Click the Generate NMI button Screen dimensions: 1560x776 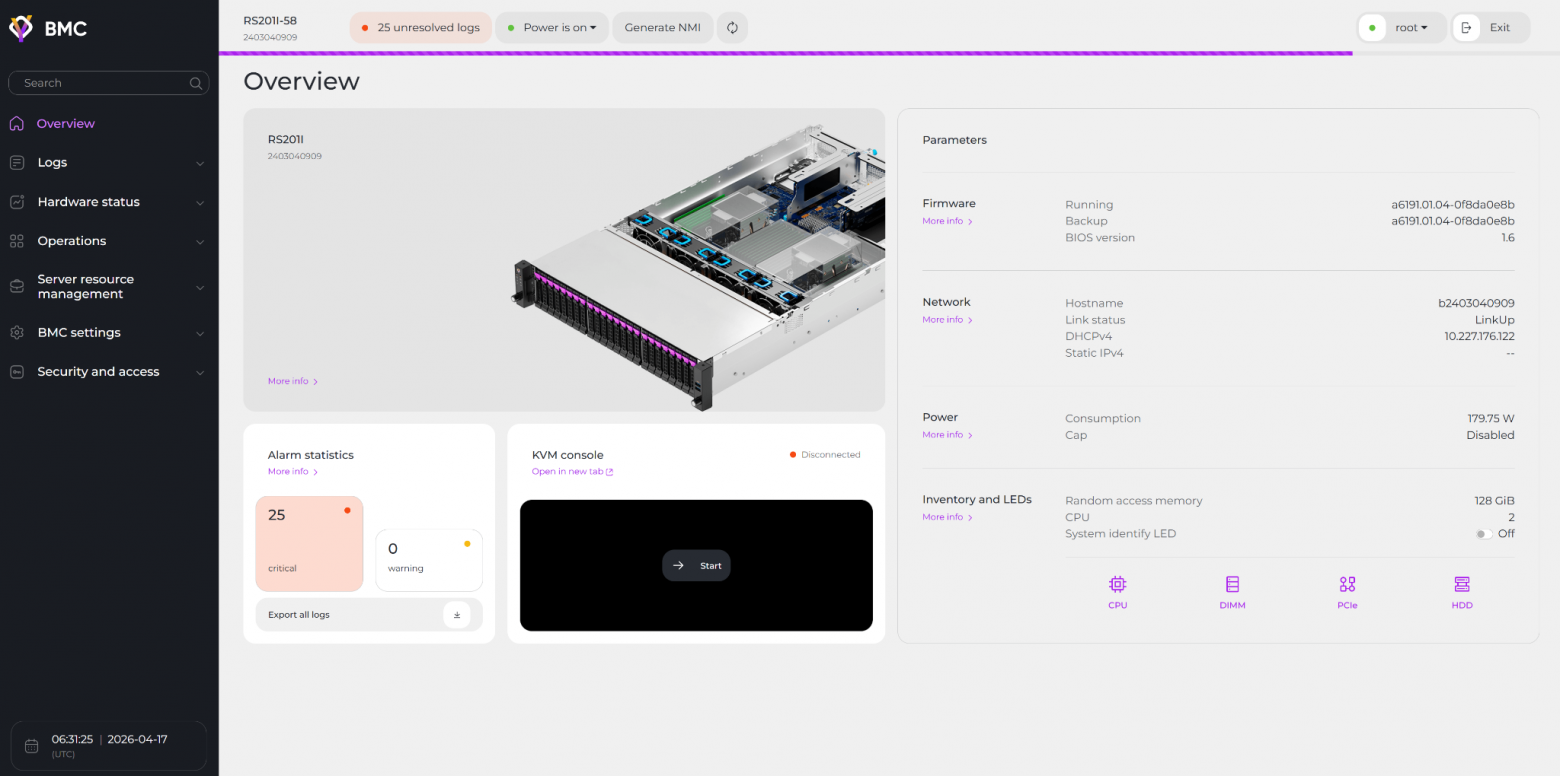click(x=663, y=28)
